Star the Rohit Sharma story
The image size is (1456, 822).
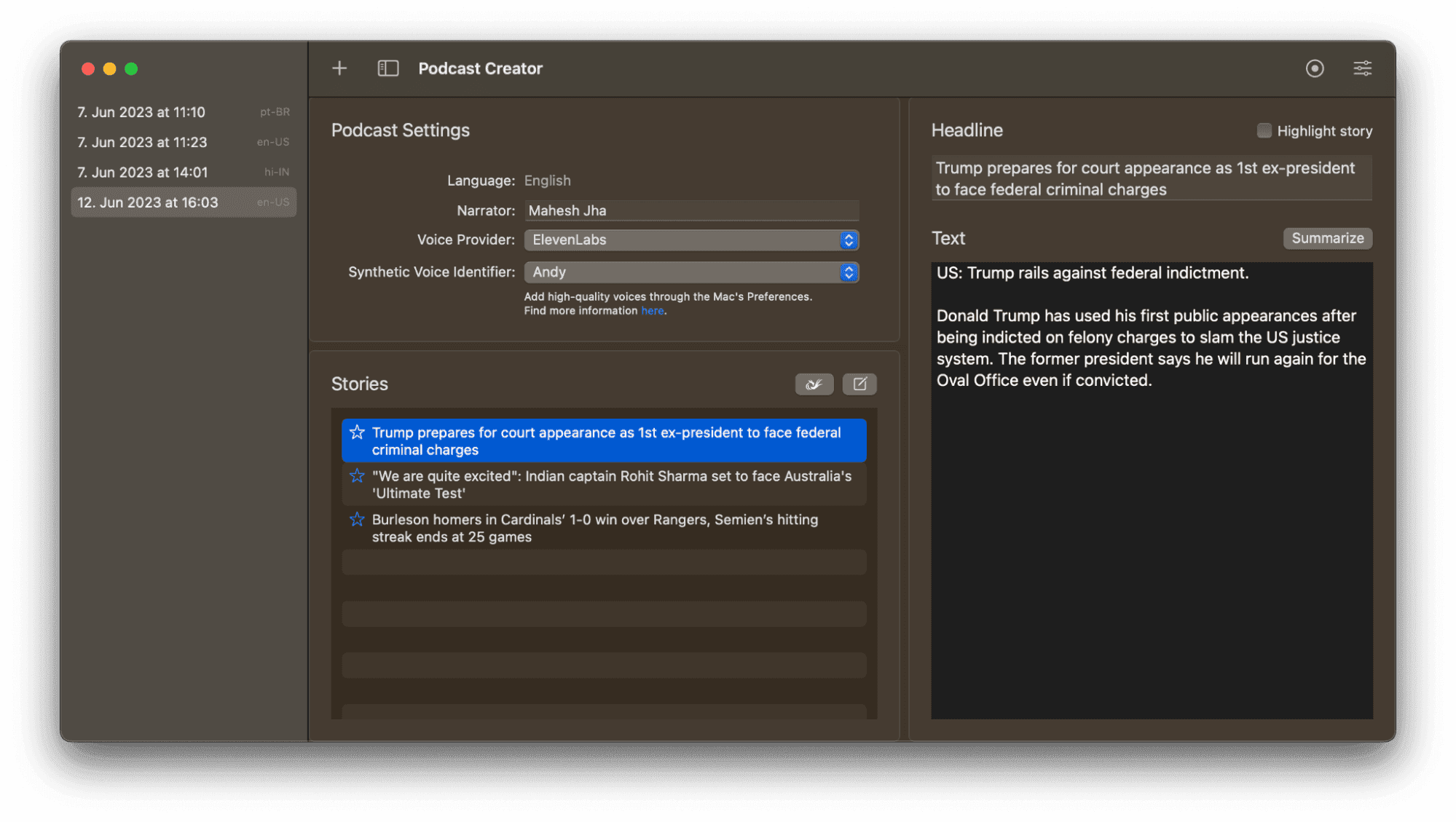[357, 476]
